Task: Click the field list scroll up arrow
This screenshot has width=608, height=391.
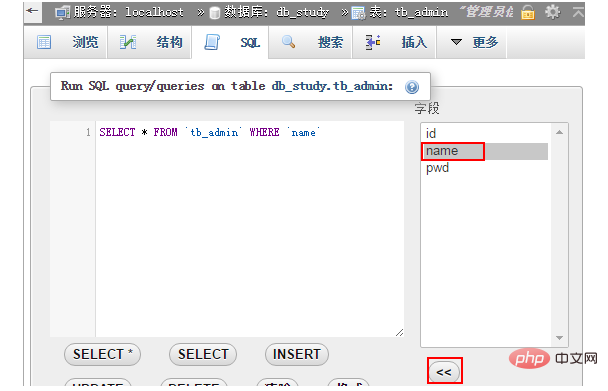Action: click(559, 133)
